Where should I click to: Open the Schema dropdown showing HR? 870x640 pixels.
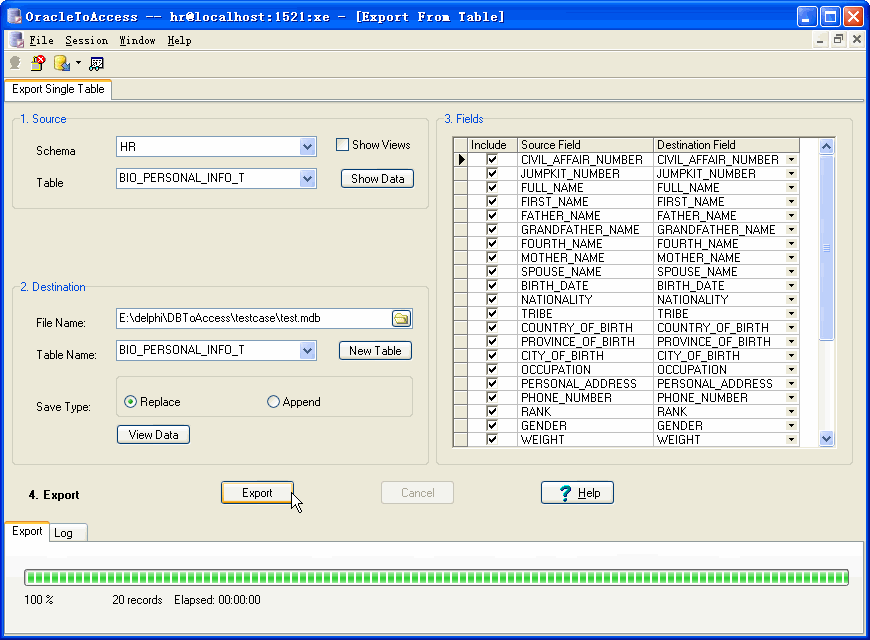click(307, 147)
